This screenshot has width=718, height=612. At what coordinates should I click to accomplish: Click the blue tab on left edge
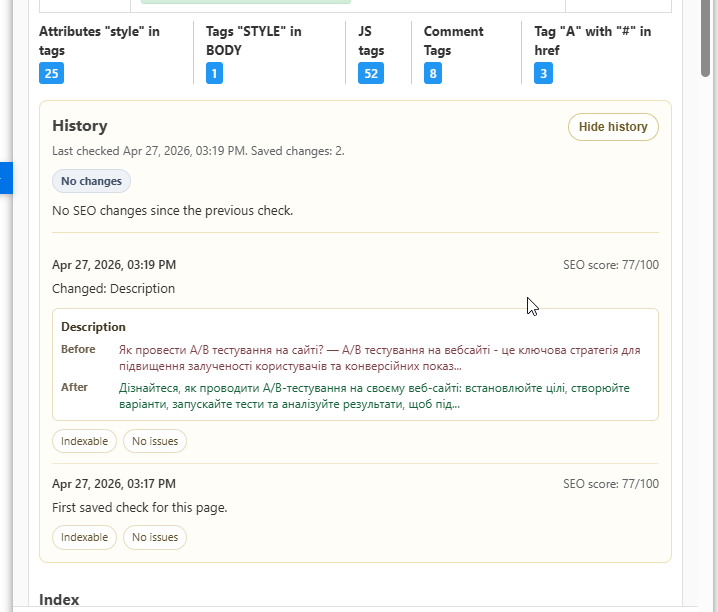click(5, 177)
